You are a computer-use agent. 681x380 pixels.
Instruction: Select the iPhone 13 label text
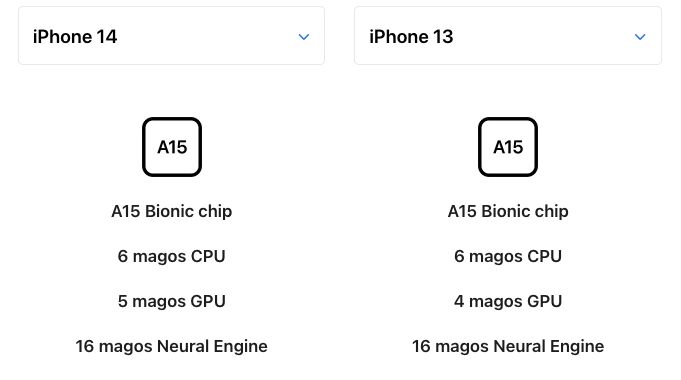pos(411,36)
